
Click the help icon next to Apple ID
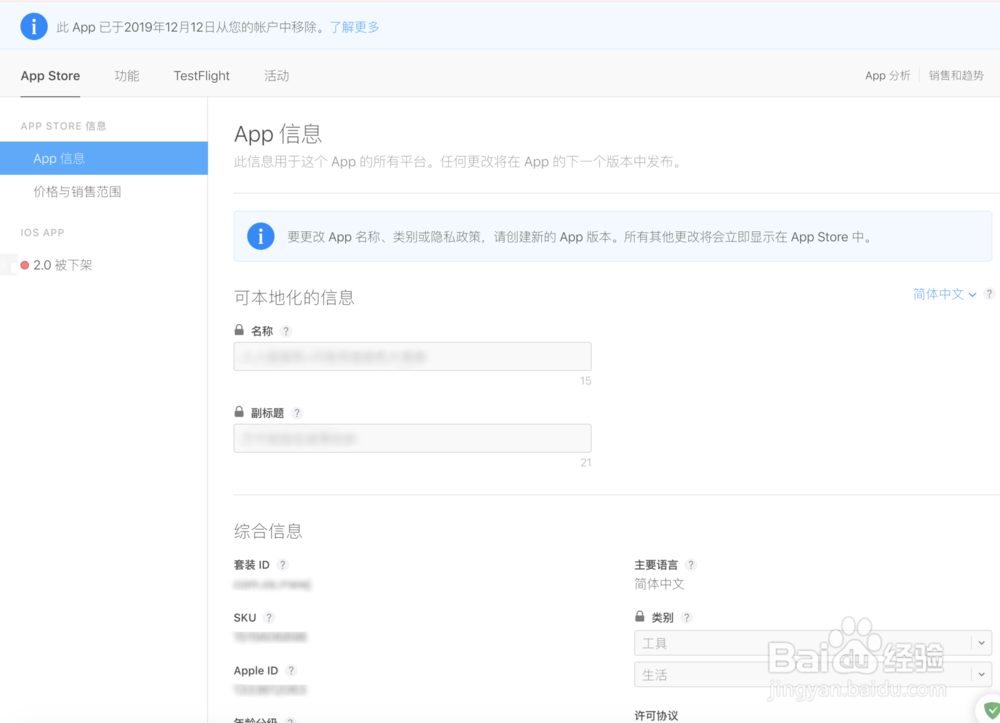click(x=291, y=671)
